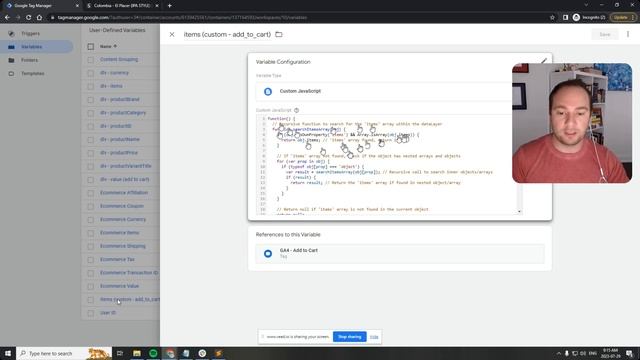
Task: Open the three-dot more actions menu
Action: (628, 35)
